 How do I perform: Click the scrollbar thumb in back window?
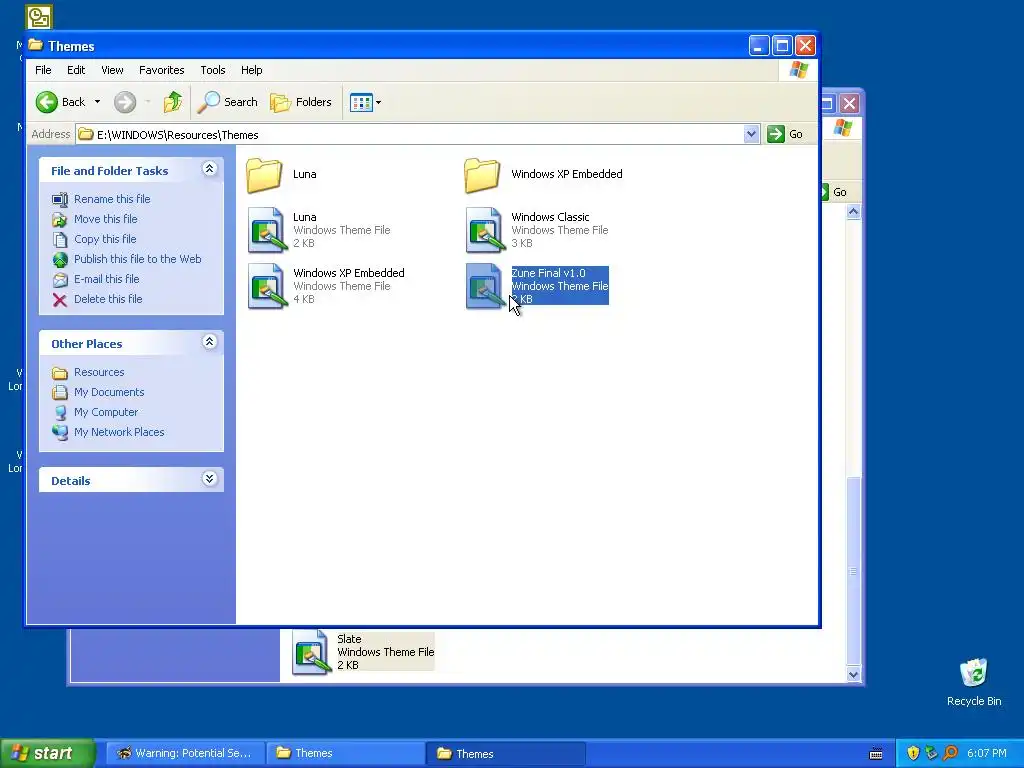[853, 570]
